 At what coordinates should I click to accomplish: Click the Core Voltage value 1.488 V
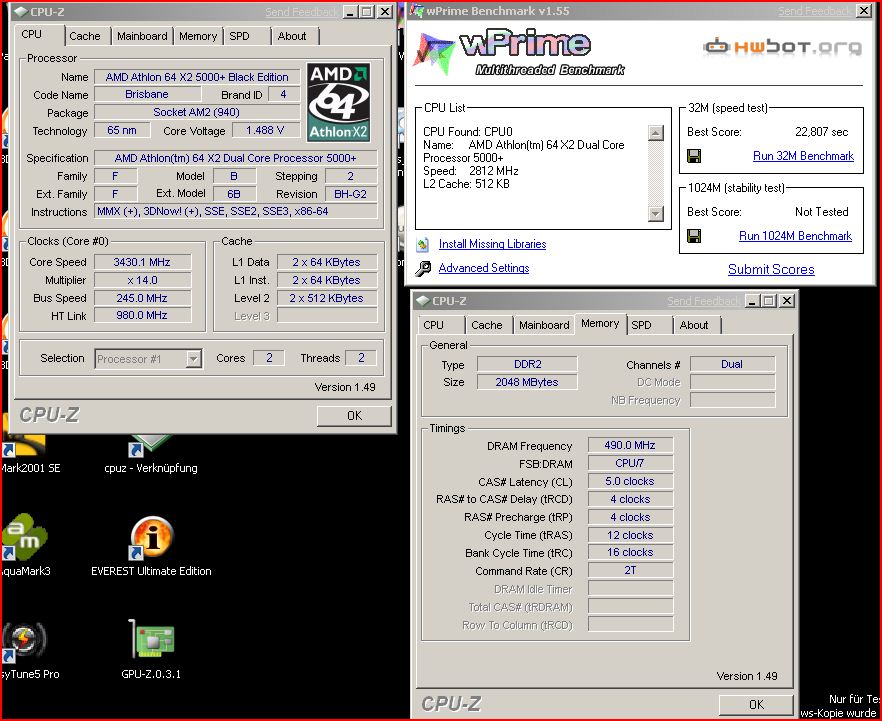(x=265, y=130)
